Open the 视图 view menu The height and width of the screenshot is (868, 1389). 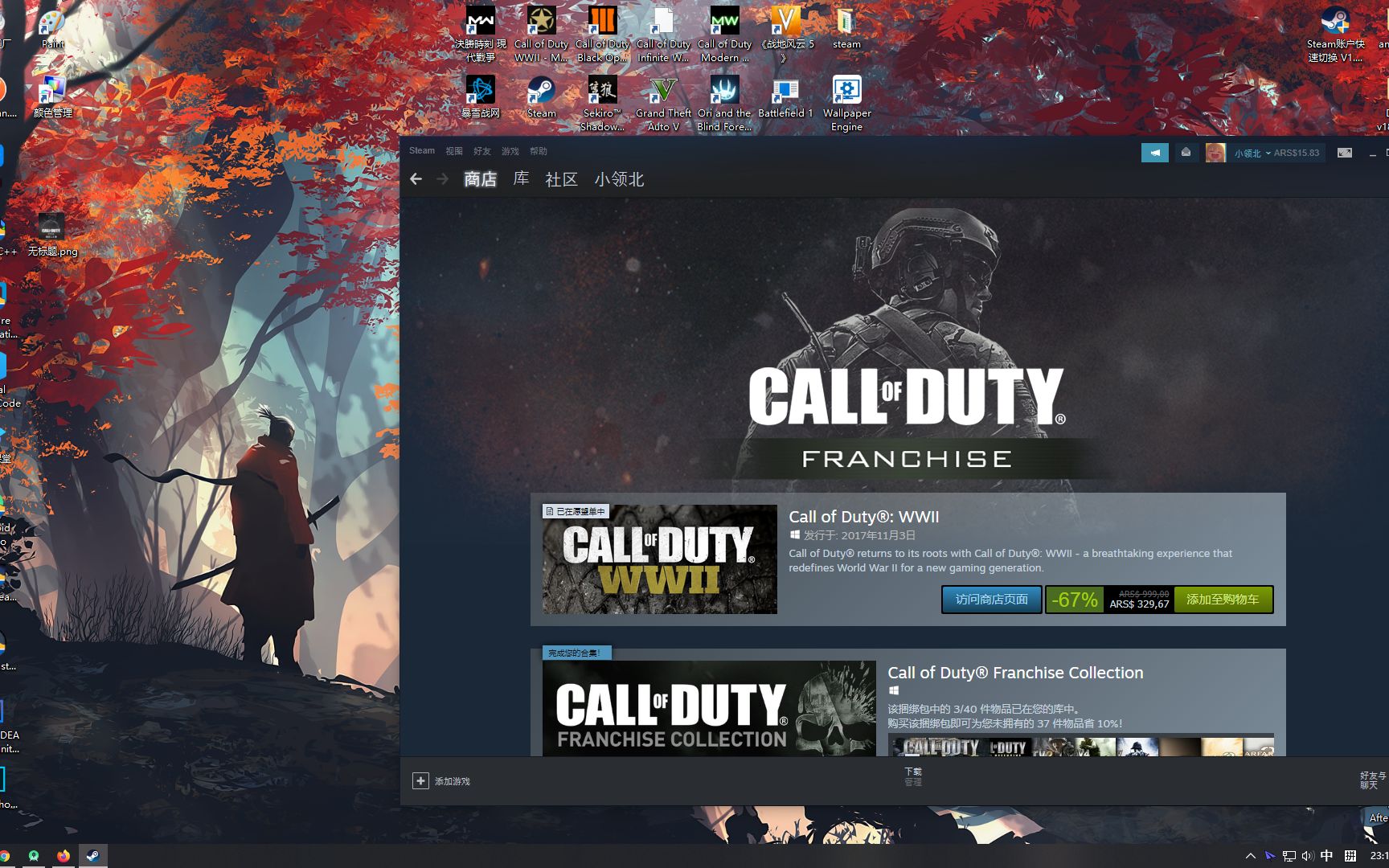pyautogui.click(x=454, y=151)
